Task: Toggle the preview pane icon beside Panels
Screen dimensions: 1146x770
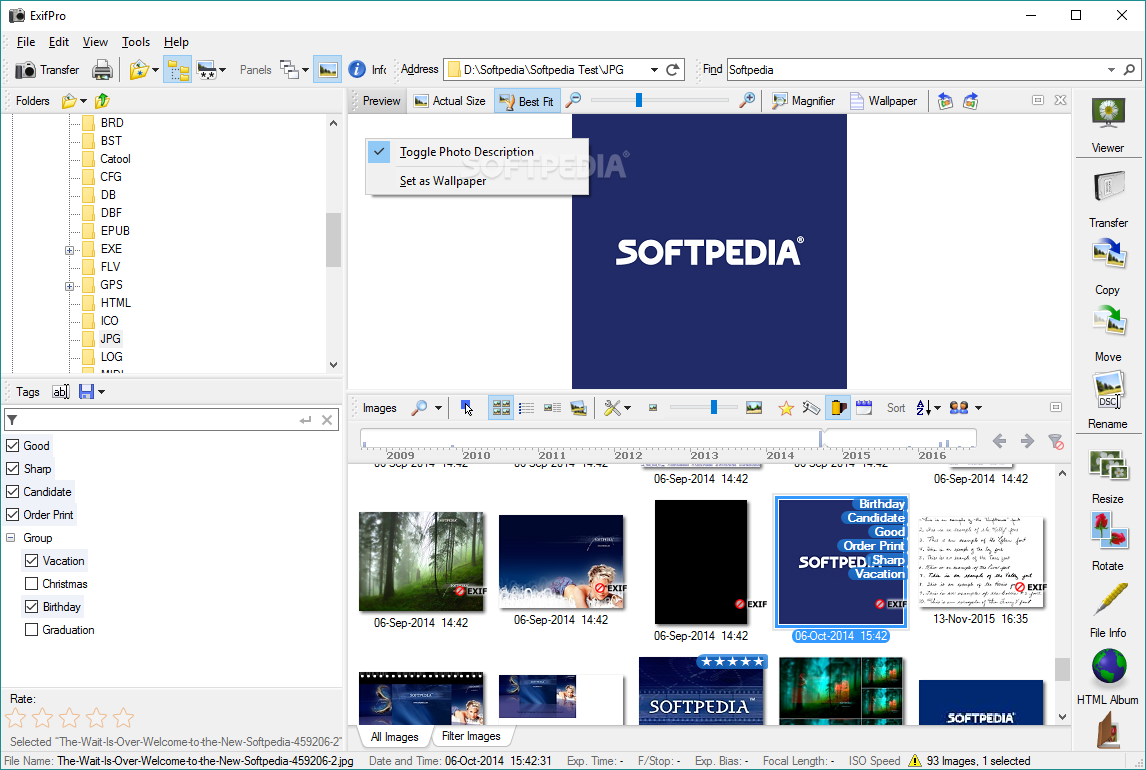Action: click(327, 70)
